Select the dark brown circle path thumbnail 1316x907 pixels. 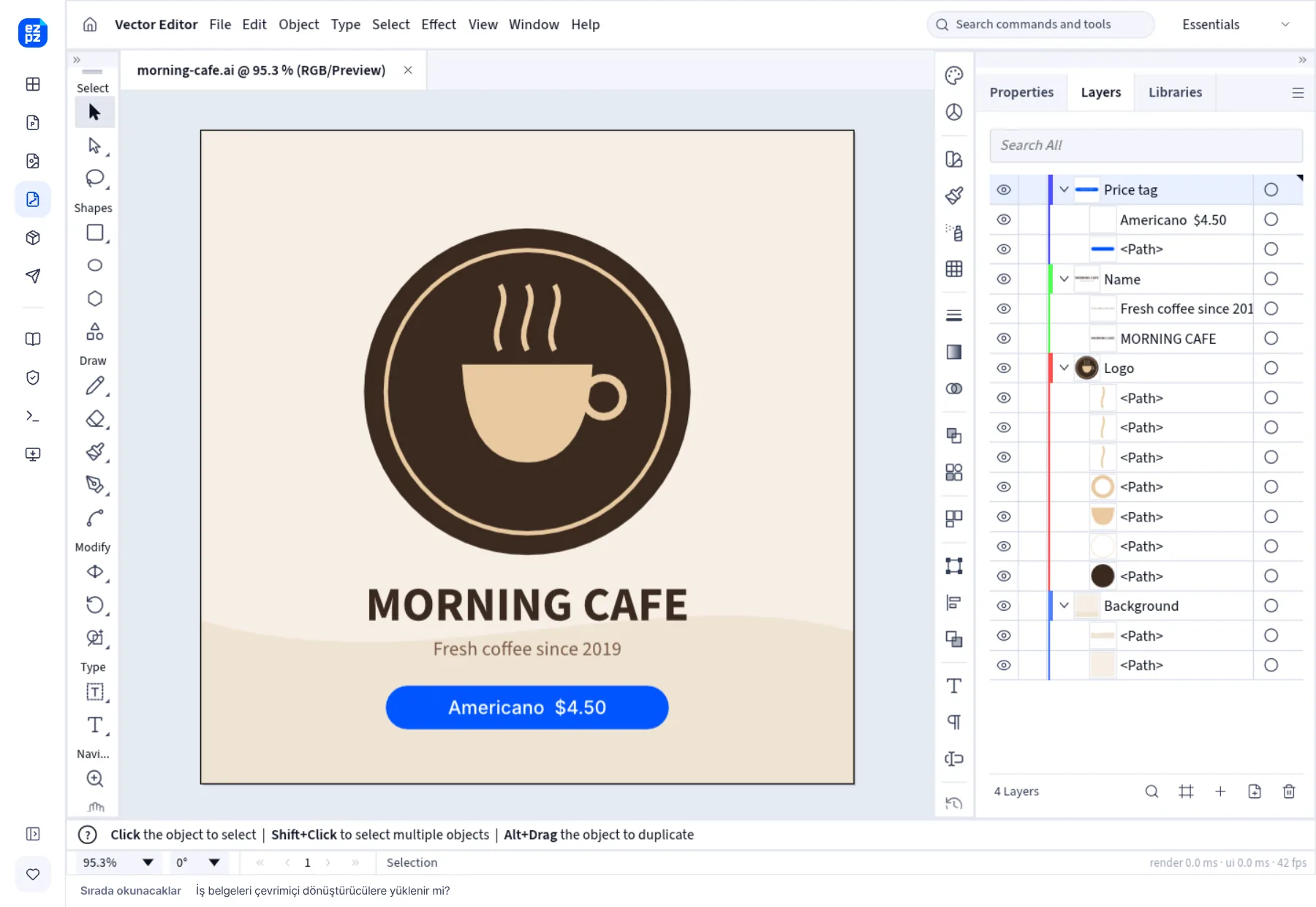1103,576
